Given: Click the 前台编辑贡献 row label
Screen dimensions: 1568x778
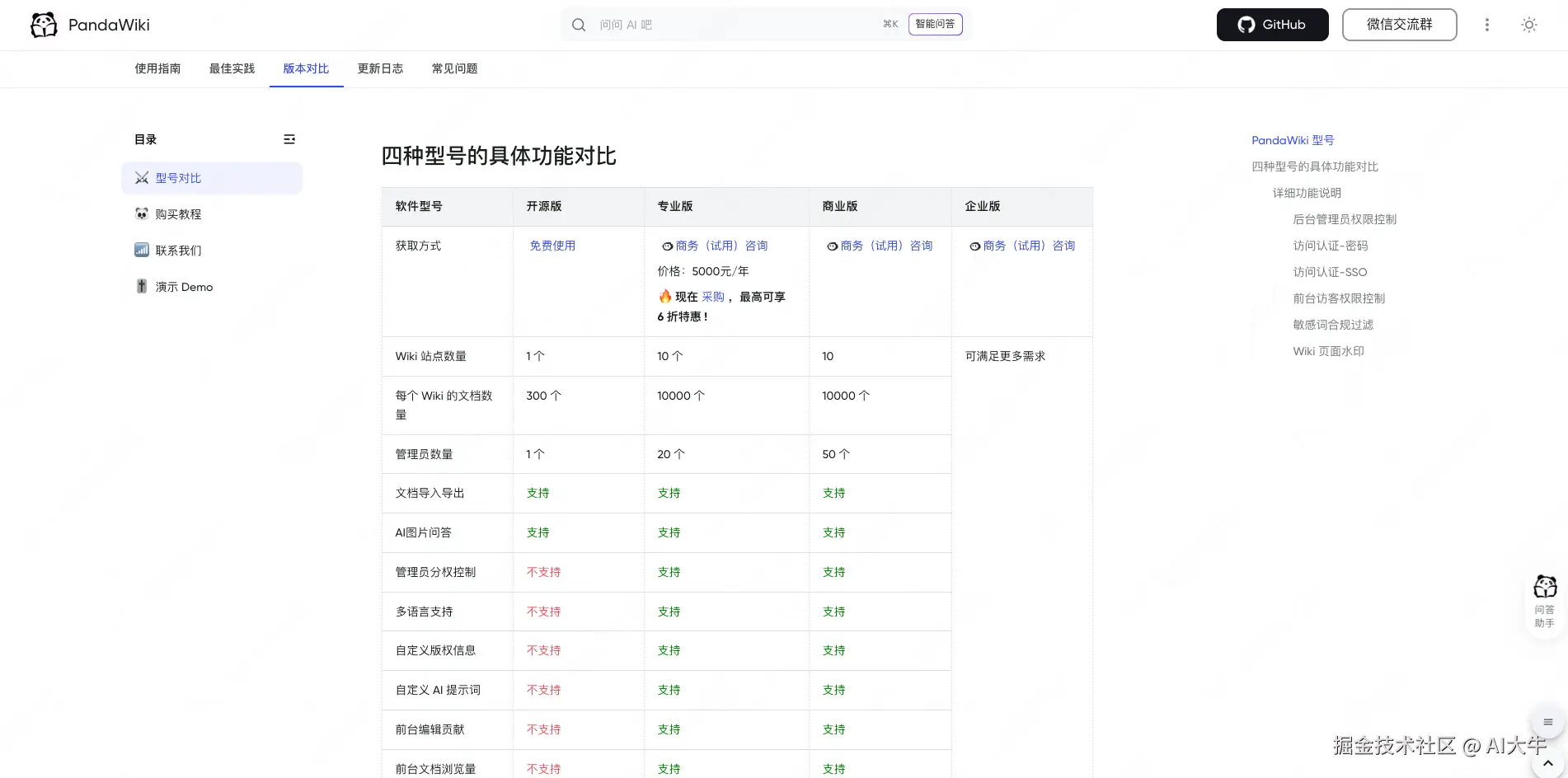Looking at the screenshot, I should click(430, 729).
